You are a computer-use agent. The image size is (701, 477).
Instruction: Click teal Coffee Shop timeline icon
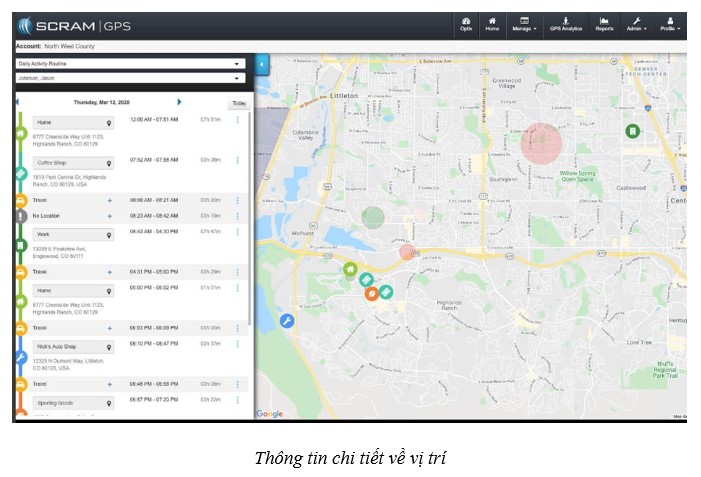[21, 173]
